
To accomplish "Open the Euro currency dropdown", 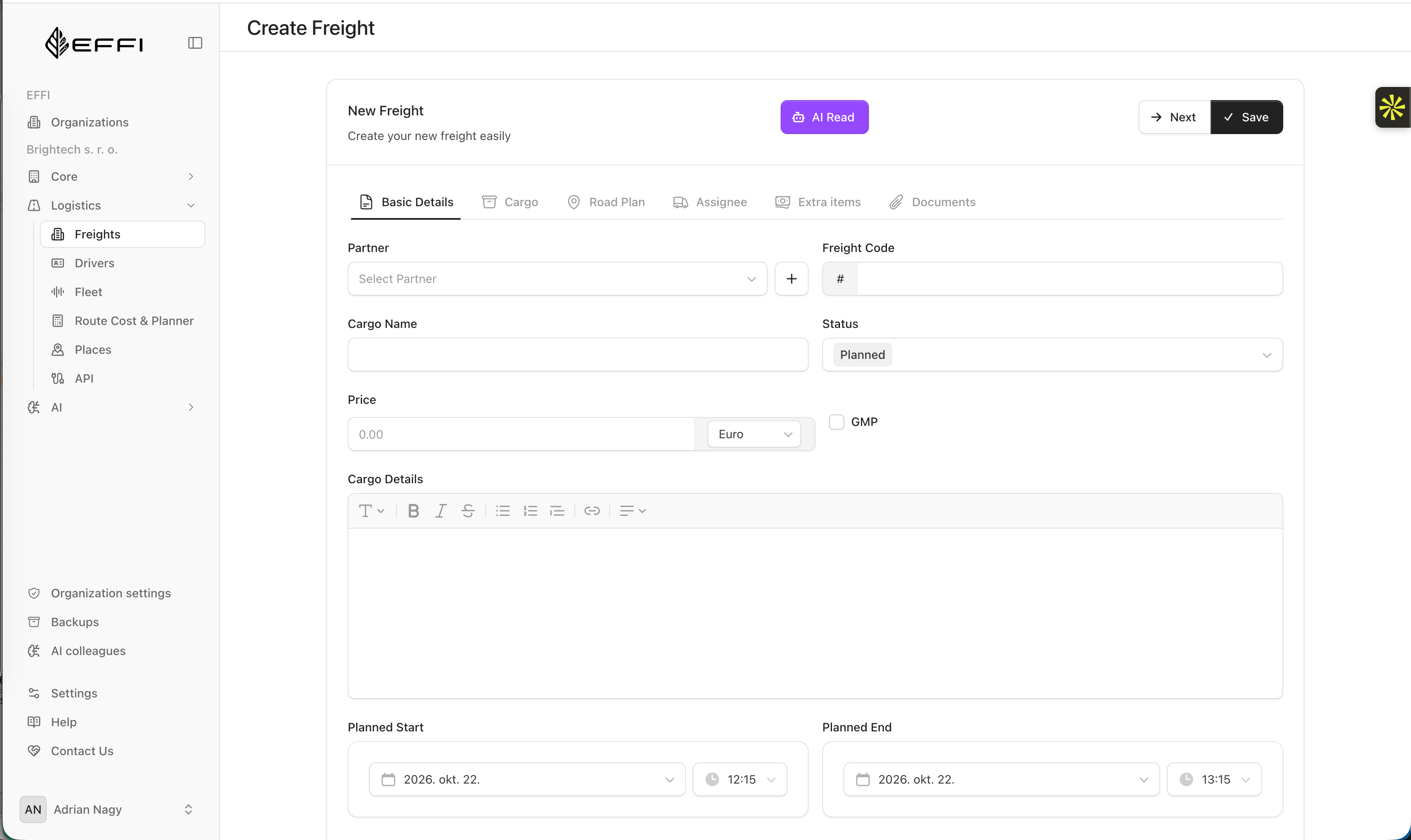I will coord(753,434).
